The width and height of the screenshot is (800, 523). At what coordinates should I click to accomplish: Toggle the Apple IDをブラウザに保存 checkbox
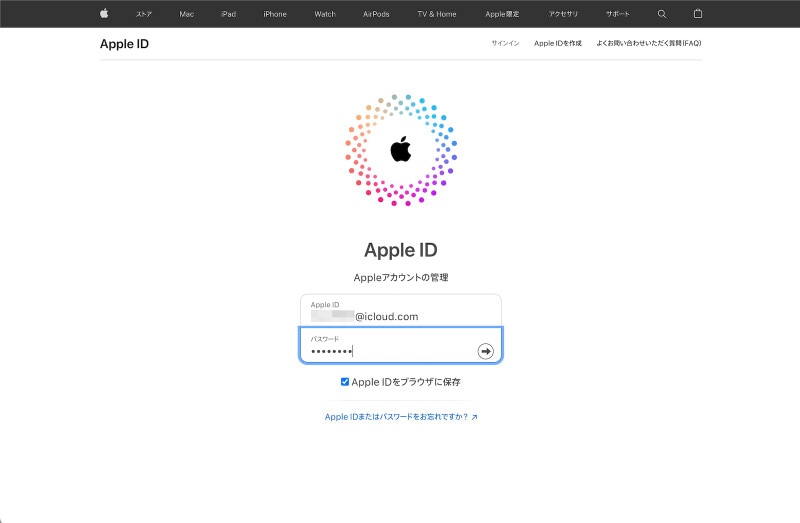coord(345,382)
